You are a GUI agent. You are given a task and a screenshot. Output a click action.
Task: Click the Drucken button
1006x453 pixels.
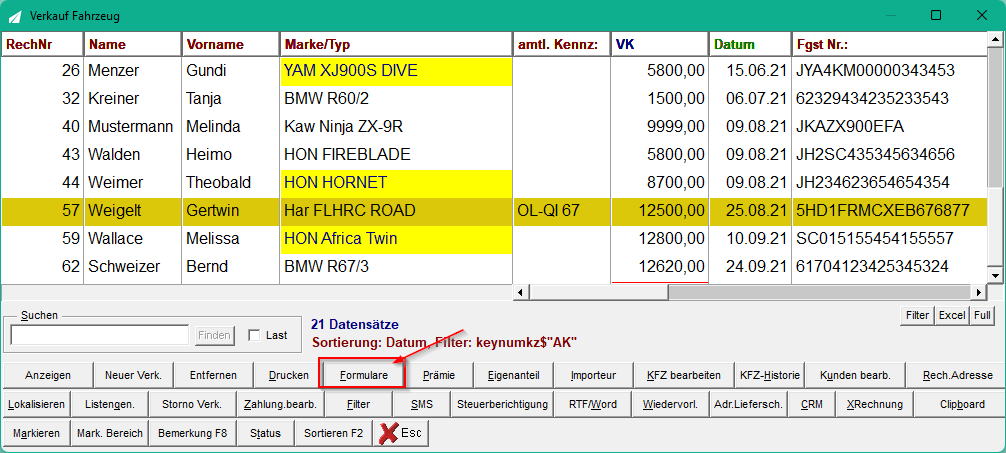pyautogui.click(x=289, y=375)
